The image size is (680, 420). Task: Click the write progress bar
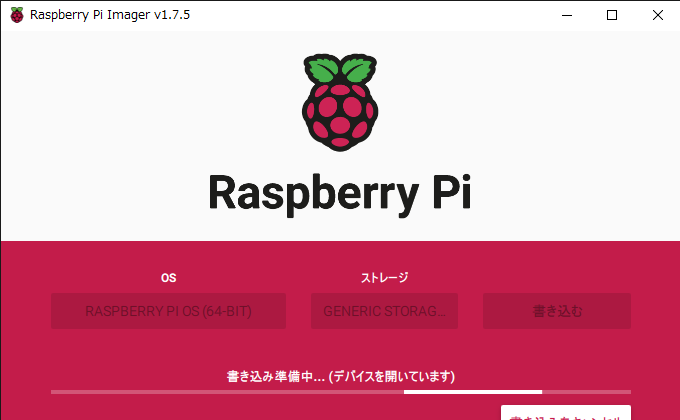[341, 392]
